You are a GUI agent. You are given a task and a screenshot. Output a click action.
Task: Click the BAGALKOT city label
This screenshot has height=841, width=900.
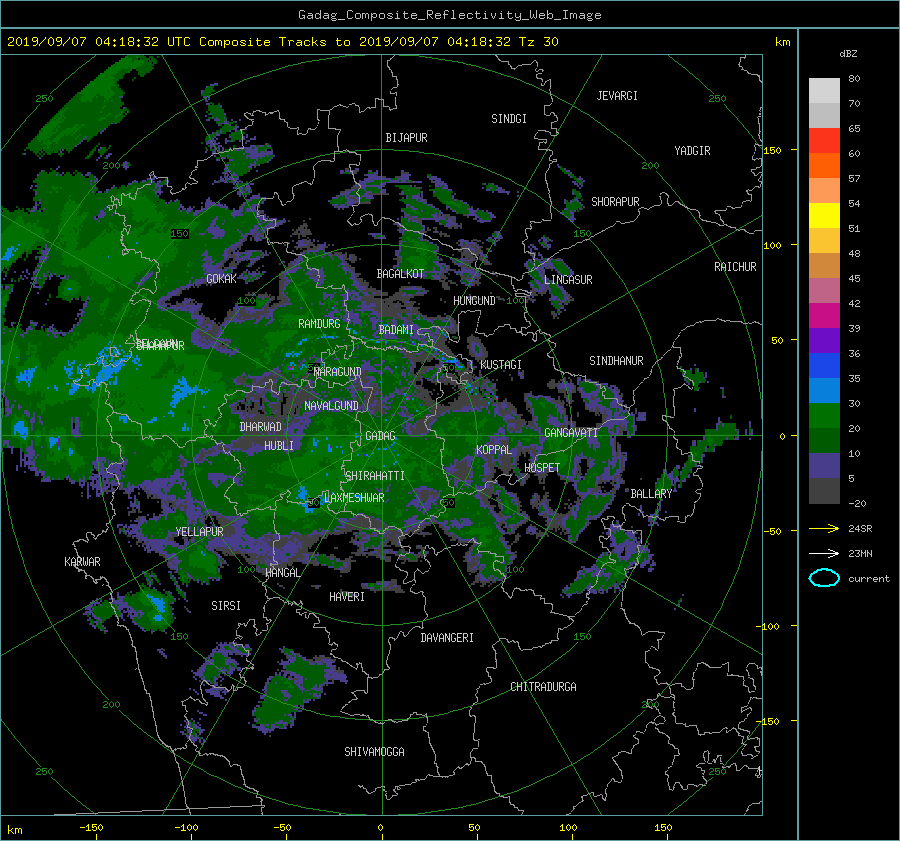coord(400,274)
